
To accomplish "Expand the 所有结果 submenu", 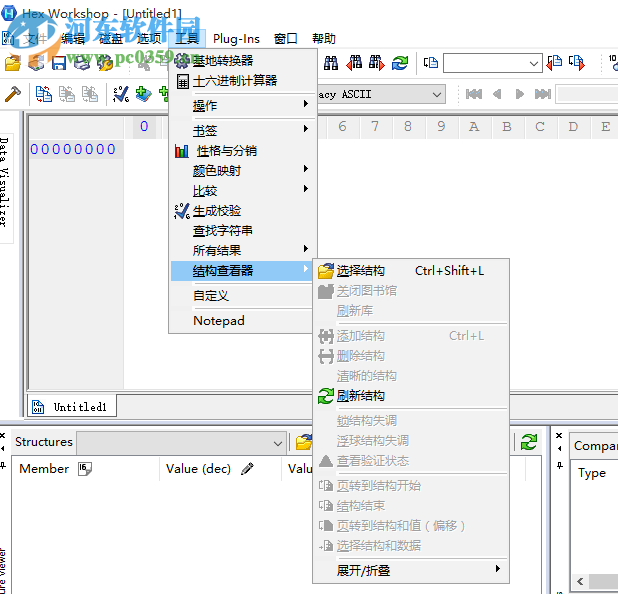I will (242, 250).
